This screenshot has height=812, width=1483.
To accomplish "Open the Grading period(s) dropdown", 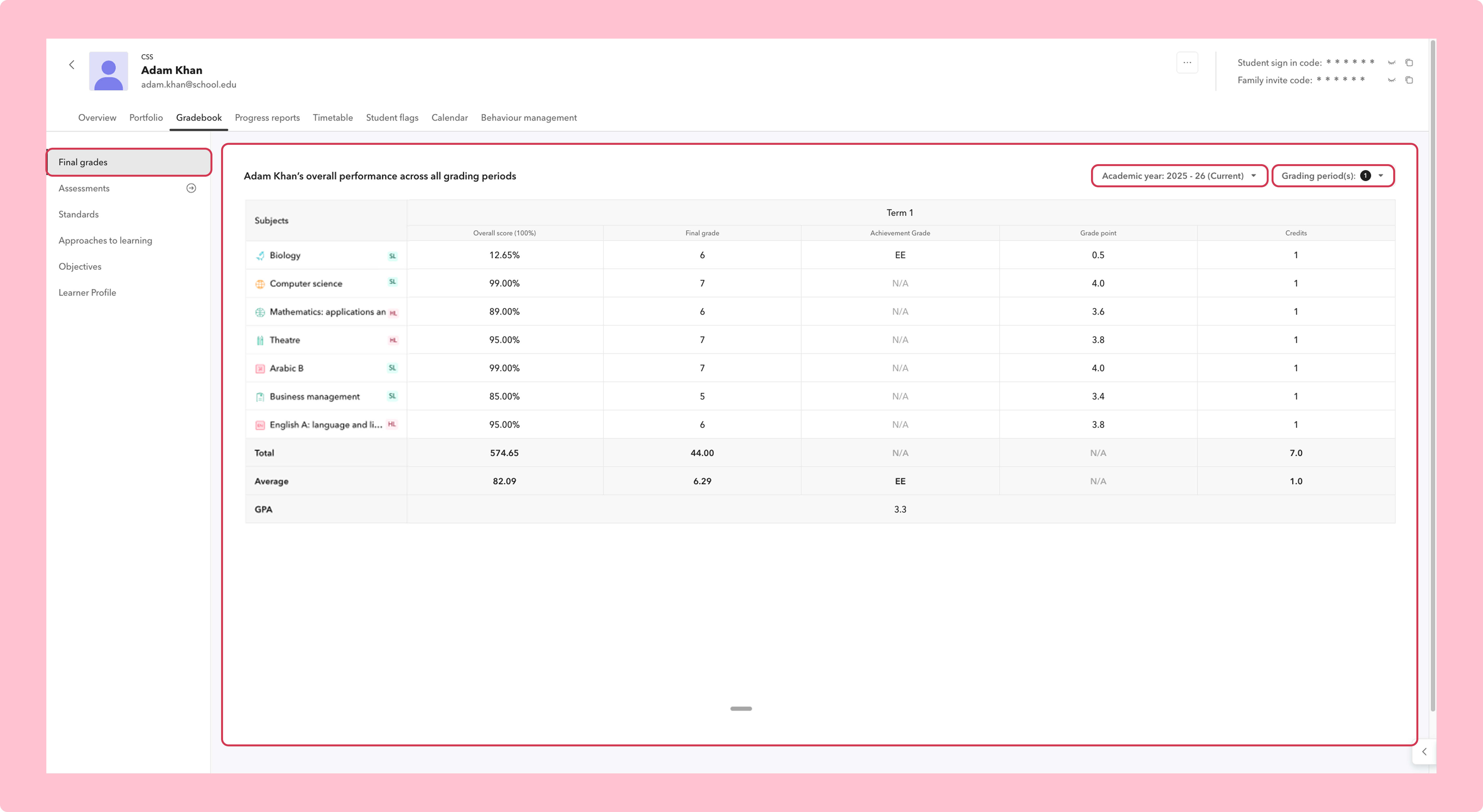I will click(x=1333, y=176).
